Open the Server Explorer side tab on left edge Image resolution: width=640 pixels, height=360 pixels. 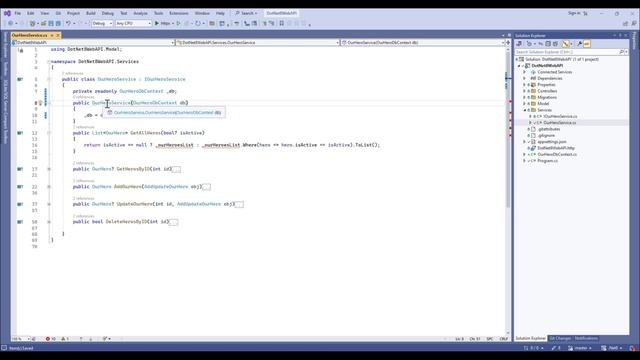5,46
